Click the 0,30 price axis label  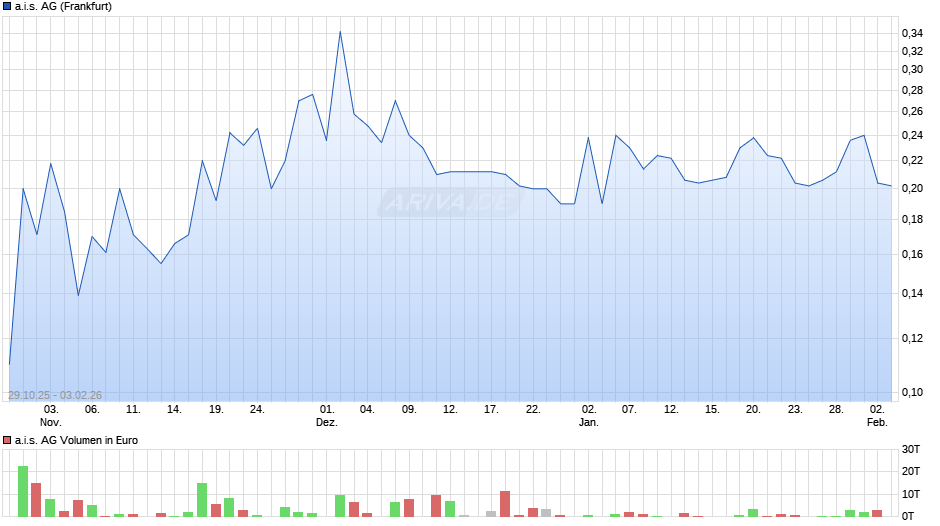click(x=912, y=70)
